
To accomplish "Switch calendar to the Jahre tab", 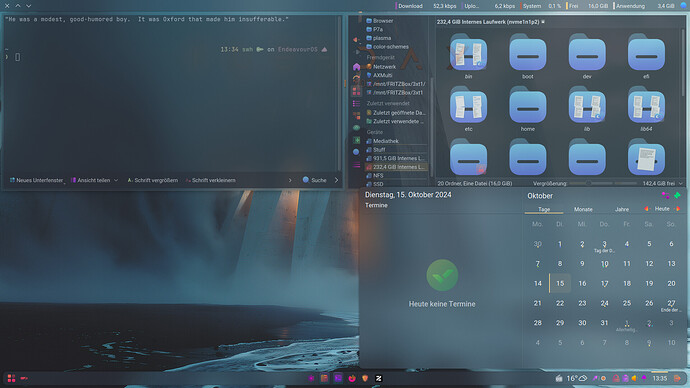I will pos(621,209).
